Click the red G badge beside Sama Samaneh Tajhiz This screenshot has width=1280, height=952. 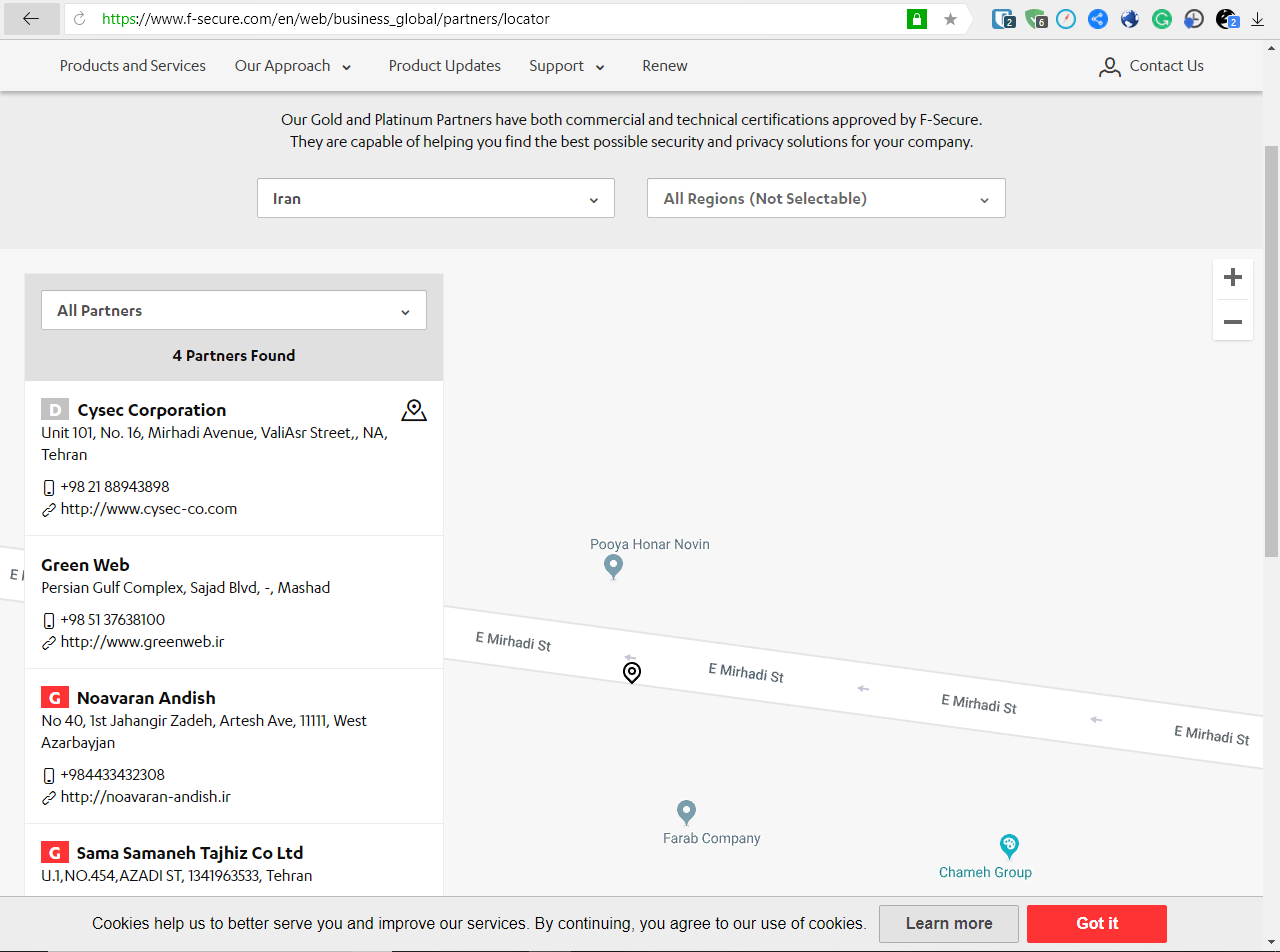[x=55, y=853]
